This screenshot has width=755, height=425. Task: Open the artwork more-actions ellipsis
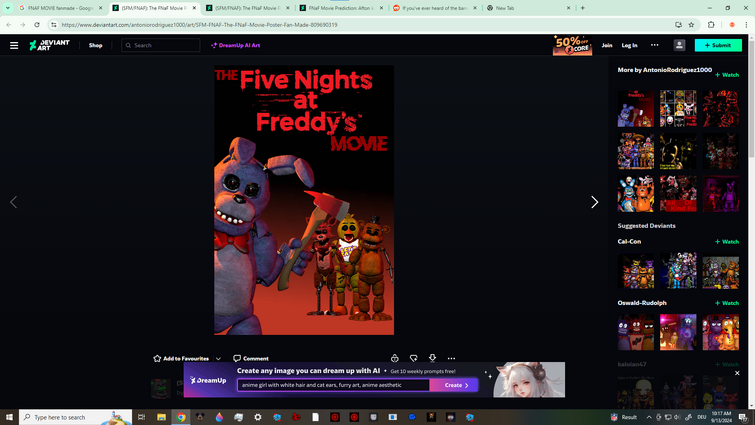(451, 358)
